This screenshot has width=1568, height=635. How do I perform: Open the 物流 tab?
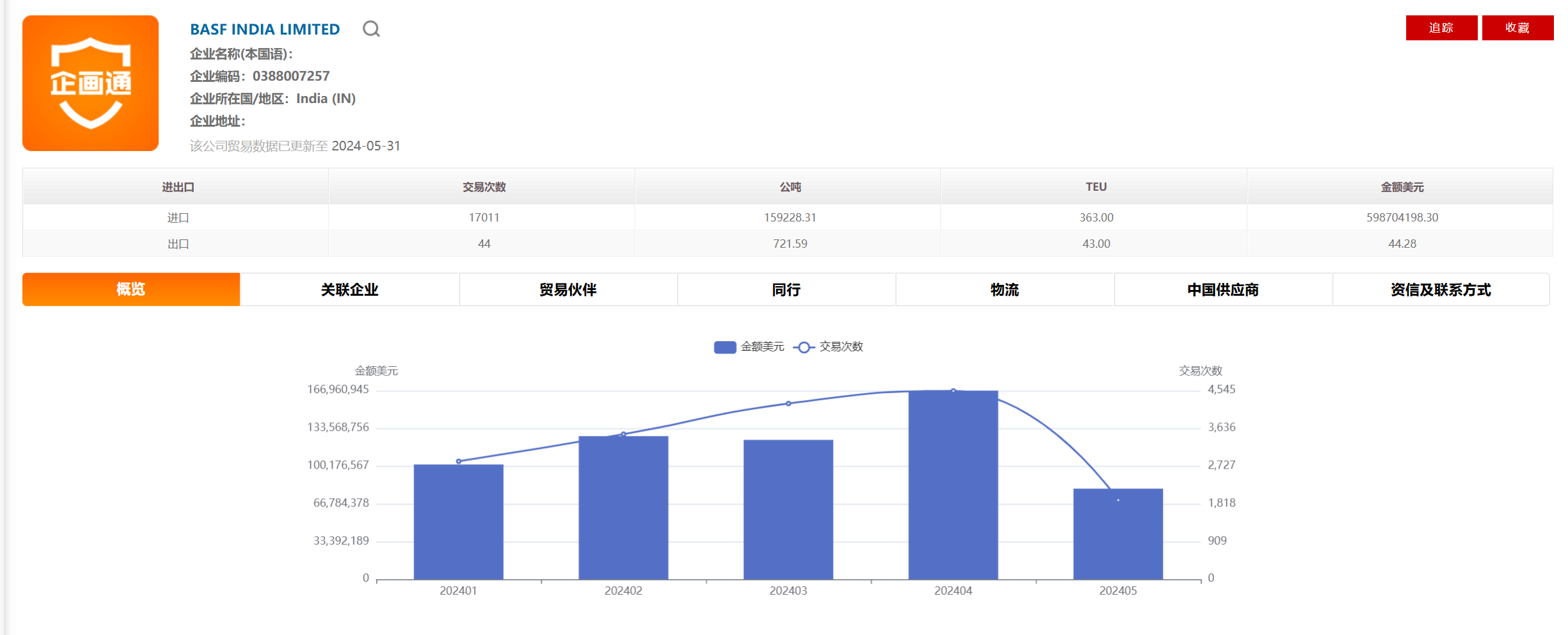pyautogui.click(x=1004, y=290)
